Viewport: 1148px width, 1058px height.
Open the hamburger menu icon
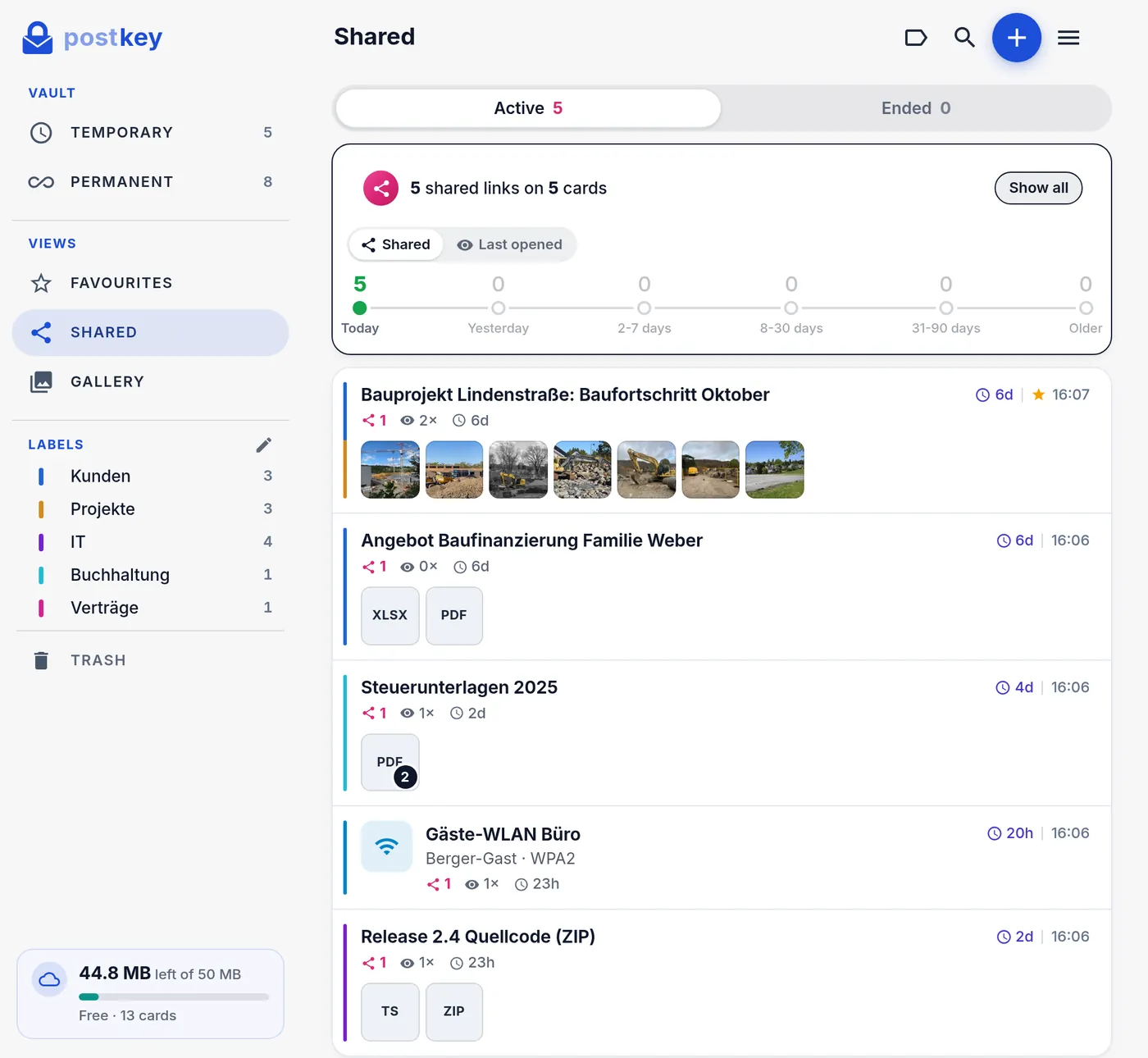(1068, 38)
